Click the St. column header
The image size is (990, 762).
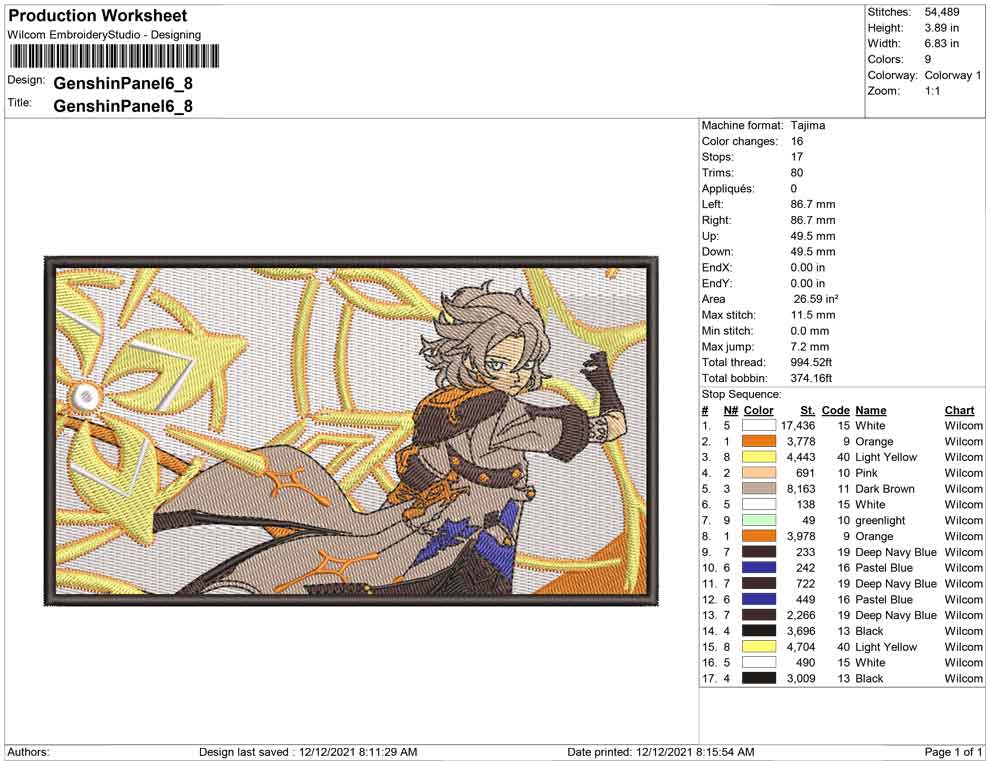coord(808,410)
